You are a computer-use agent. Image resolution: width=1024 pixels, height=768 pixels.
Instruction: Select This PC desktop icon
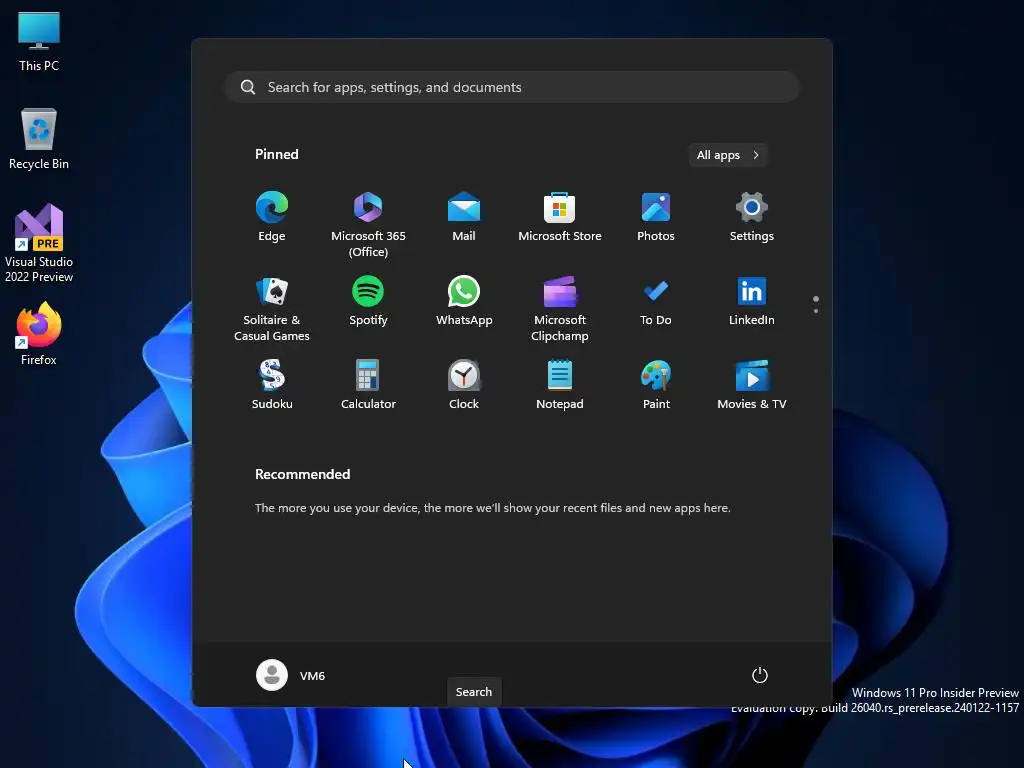(39, 41)
